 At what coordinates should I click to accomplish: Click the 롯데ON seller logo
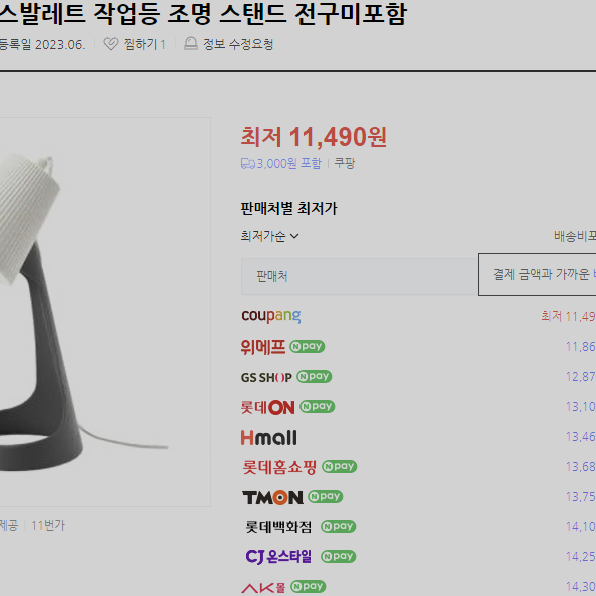coord(268,407)
